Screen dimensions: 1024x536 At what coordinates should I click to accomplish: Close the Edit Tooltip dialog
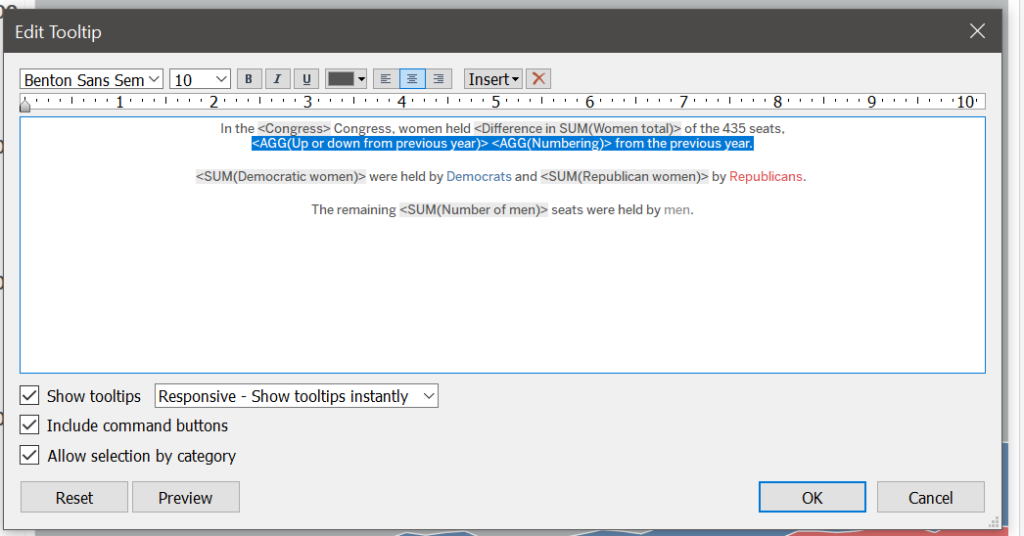pyautogui.click(x=977, y=31)
